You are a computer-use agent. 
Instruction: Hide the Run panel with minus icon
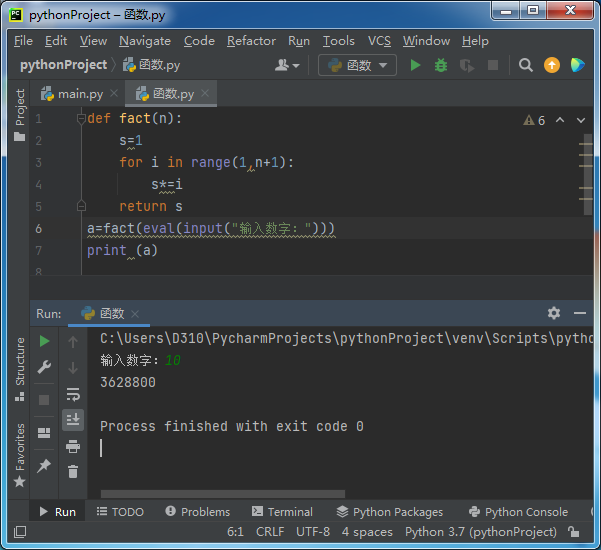580,314
